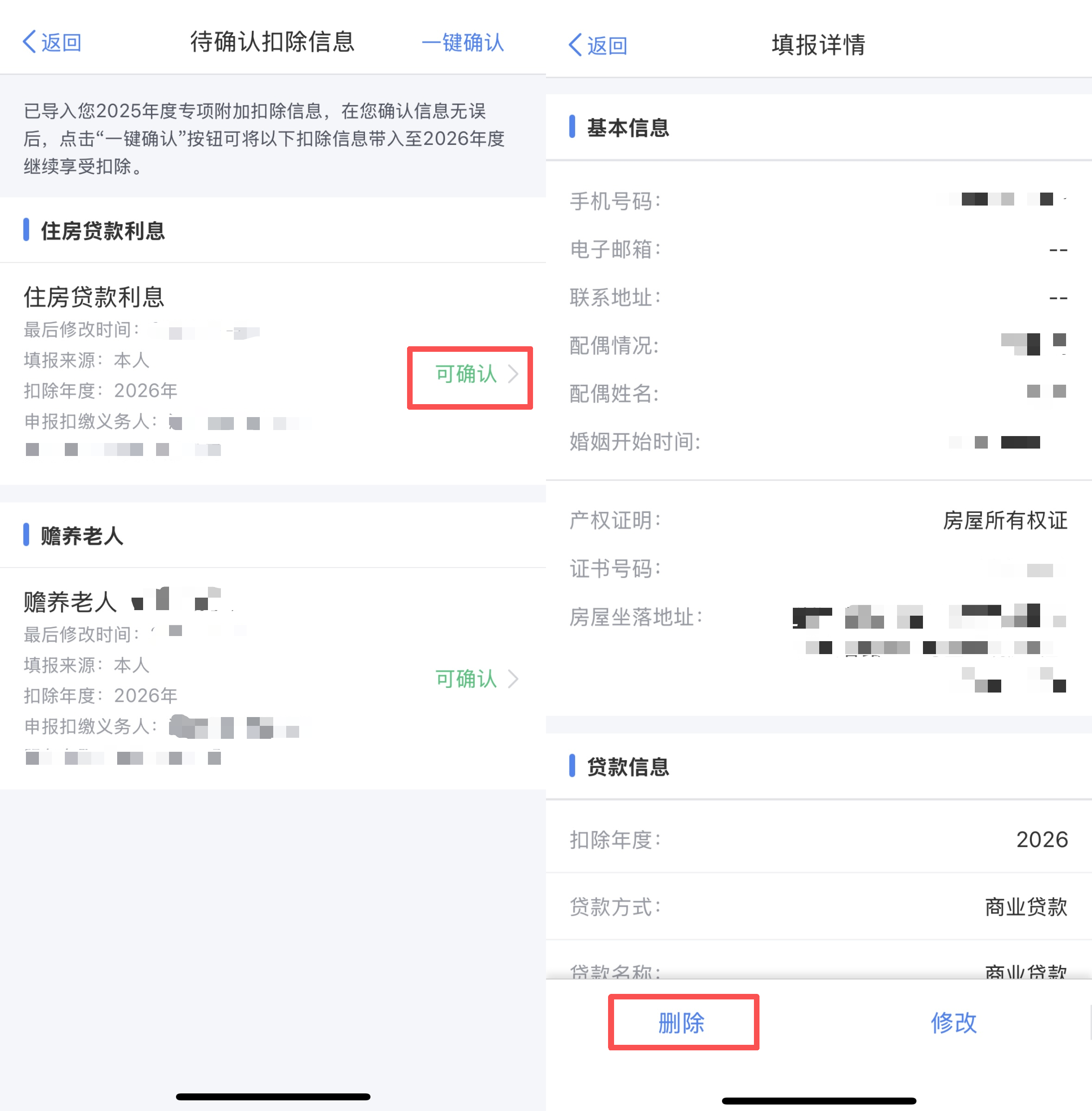Screen dimensions: 1092x1111
Task: Tap the 手机号码 row
Action: tap(819, 200)
